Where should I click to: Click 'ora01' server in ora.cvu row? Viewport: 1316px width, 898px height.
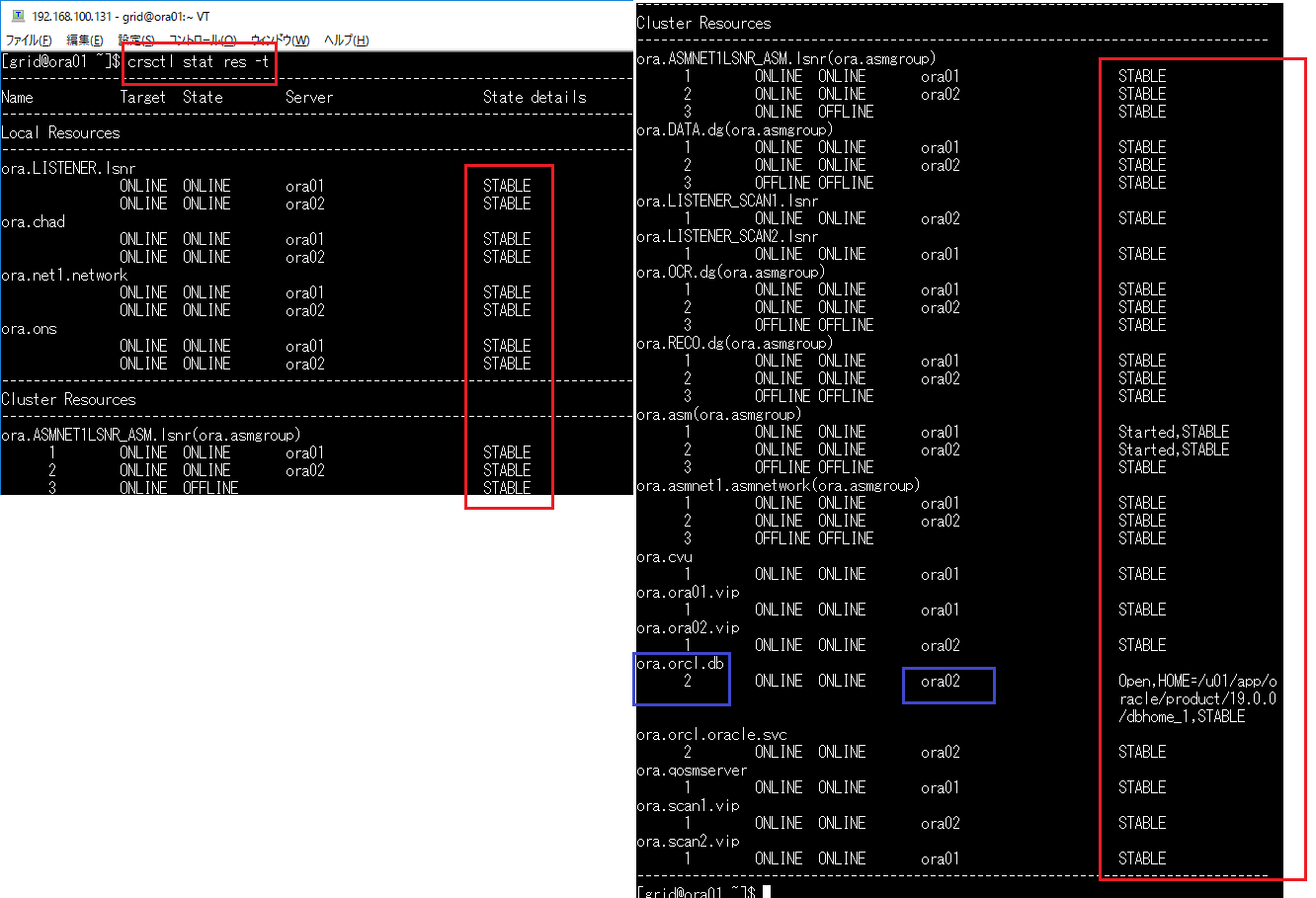pyautogui.click(x=941, y=573)
